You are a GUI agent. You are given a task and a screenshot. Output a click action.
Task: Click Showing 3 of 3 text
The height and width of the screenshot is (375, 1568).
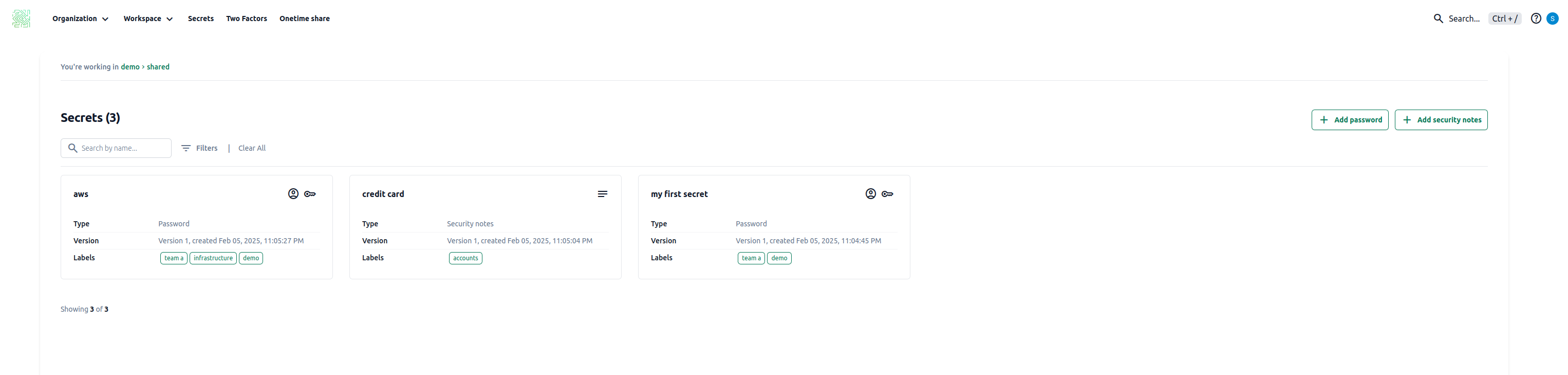(84, 310)
